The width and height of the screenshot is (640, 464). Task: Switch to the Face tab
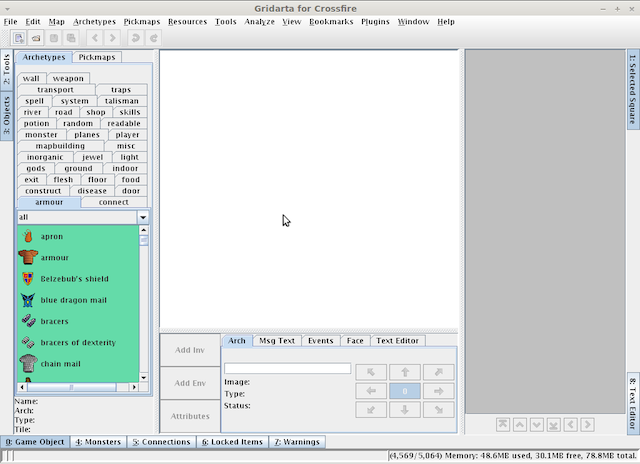pyautogui.click(x=355, y=341)
